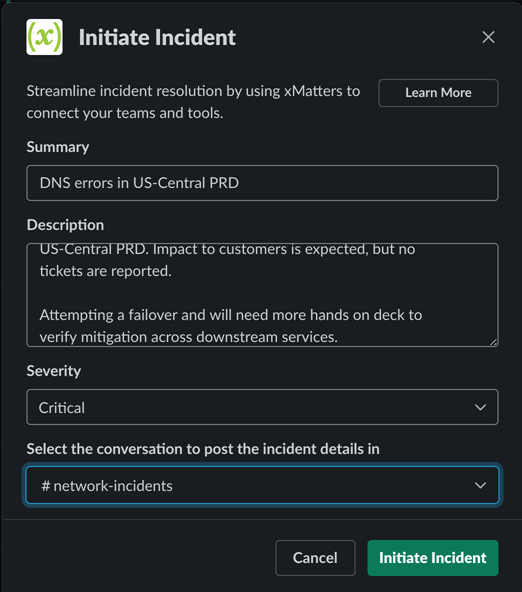Open the #network-incidents conversation selector
Screen dimensions: 522x592
262,485
